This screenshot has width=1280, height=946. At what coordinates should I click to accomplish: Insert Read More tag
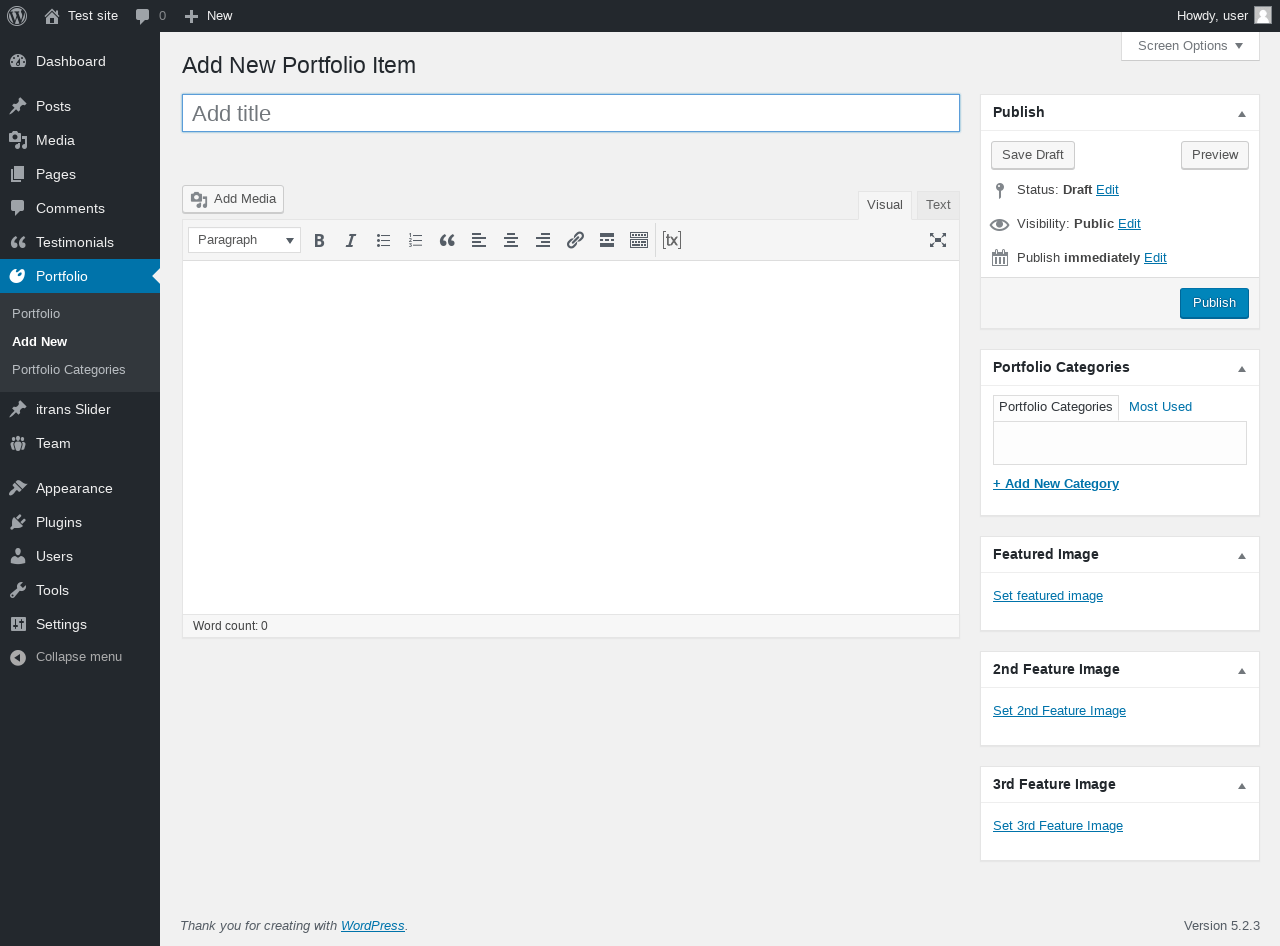[x=607, y=240]
